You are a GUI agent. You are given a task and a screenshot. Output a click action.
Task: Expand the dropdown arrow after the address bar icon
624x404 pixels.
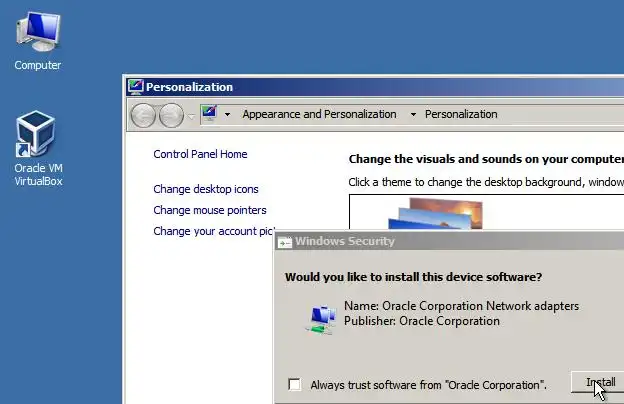coord(227,115)
